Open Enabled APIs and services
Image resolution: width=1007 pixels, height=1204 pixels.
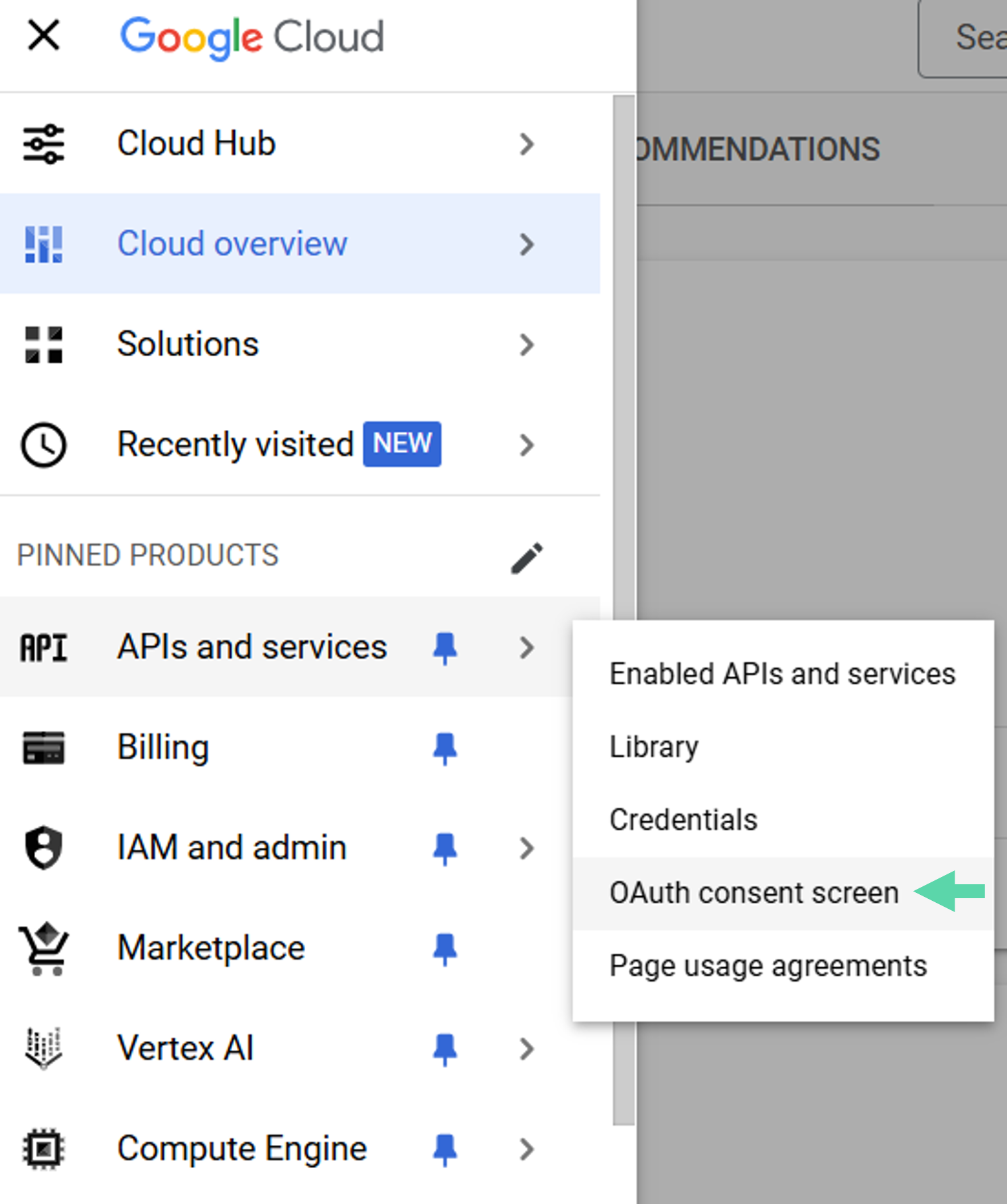coord(783,675)
